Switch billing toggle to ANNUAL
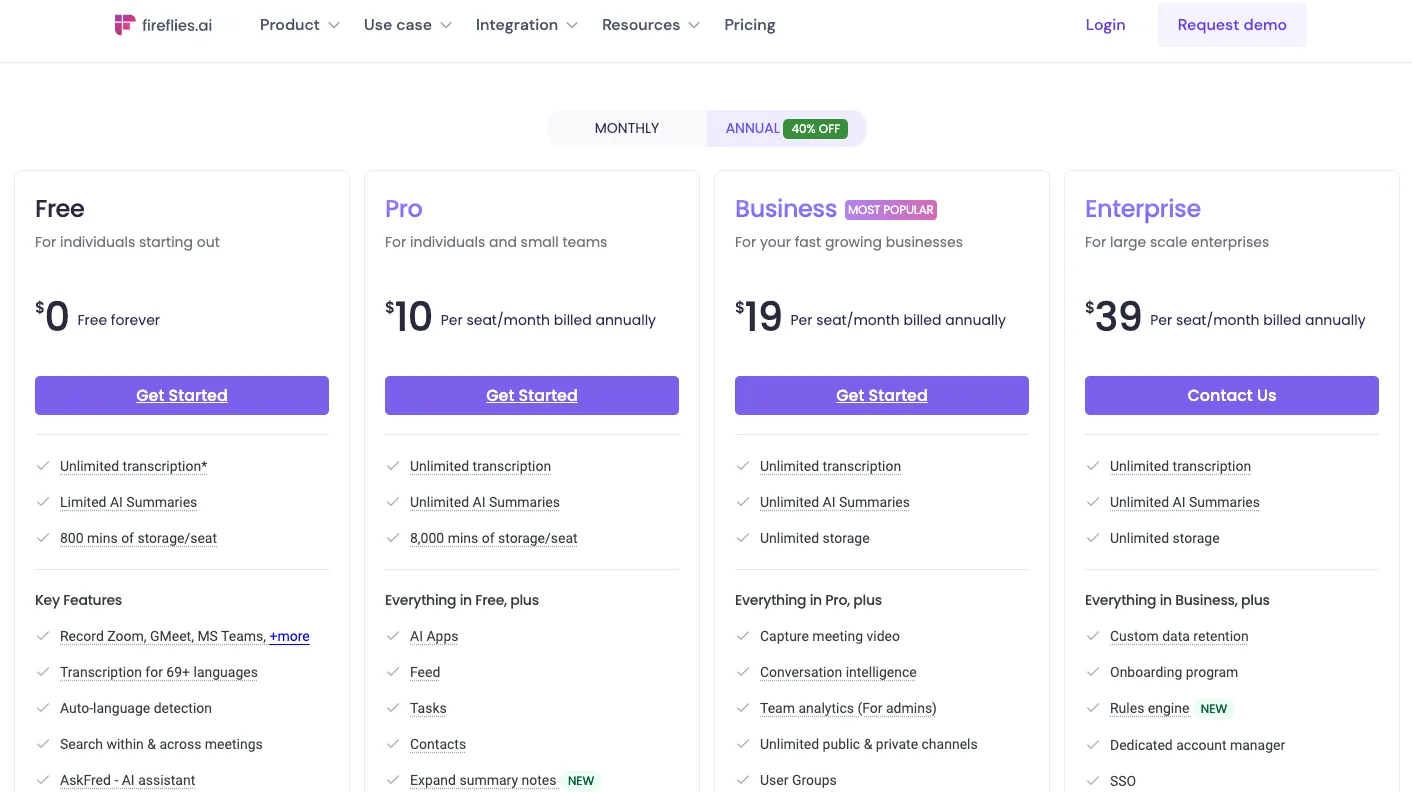Screen dimensions: 1412x792 [x=786, y=128]
